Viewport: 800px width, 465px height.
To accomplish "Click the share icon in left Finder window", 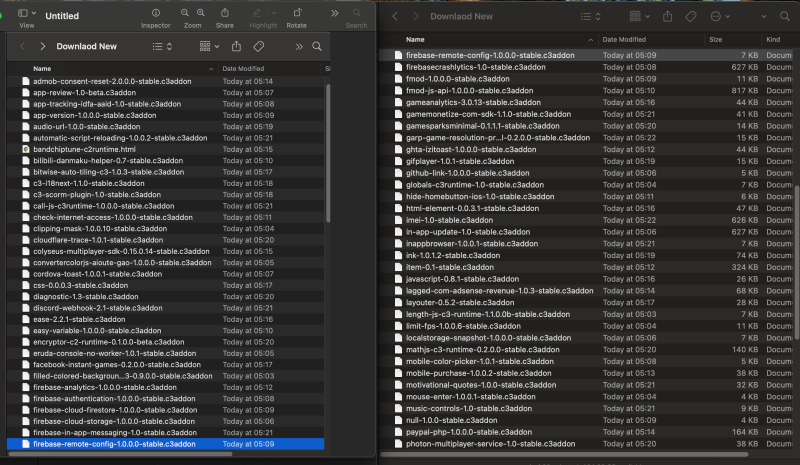I will pos(236,46).
